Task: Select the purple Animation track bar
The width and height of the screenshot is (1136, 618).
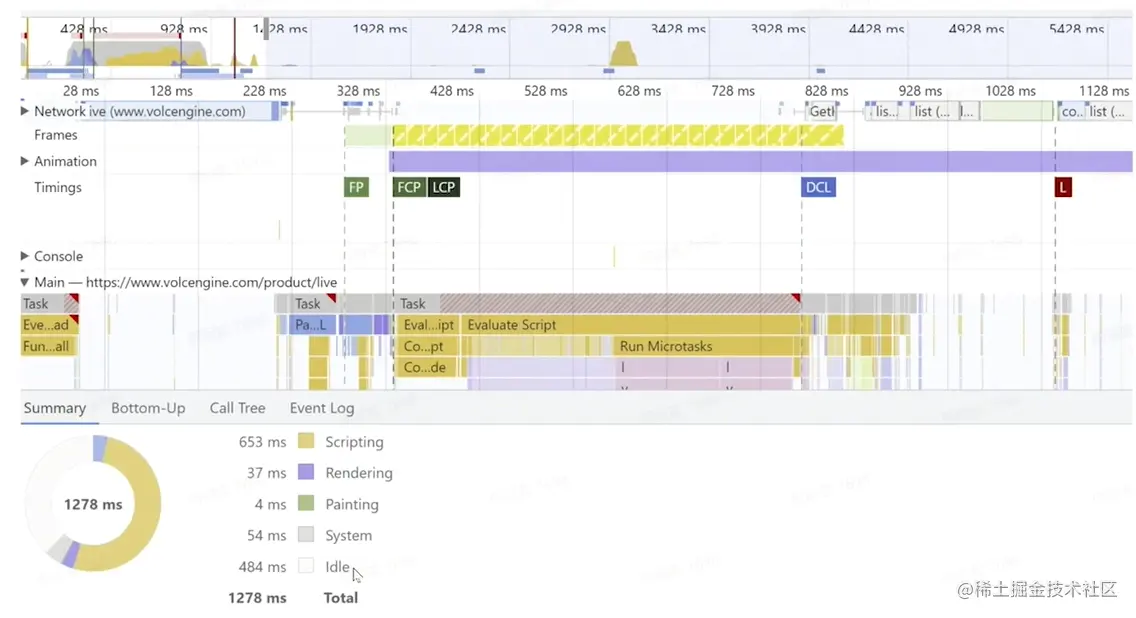Action: [761, 162]
